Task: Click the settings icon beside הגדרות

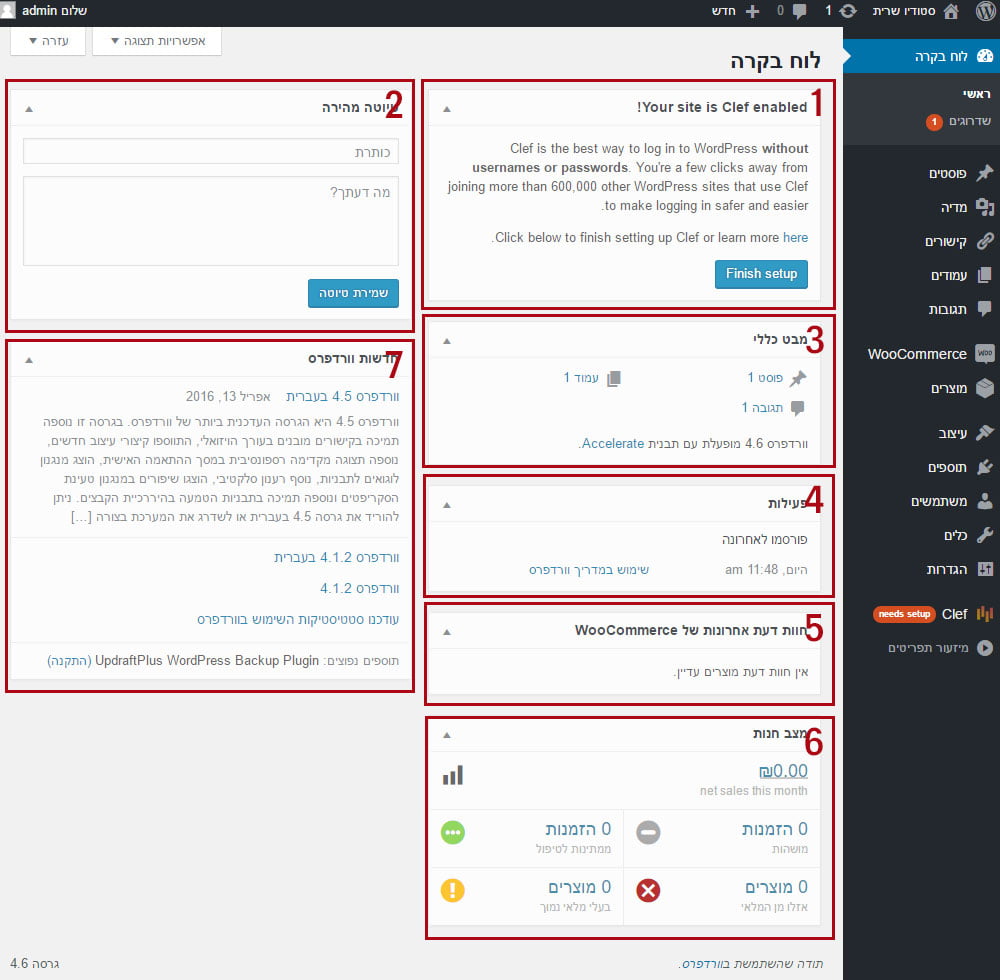Action: click(x=985, y=569)
